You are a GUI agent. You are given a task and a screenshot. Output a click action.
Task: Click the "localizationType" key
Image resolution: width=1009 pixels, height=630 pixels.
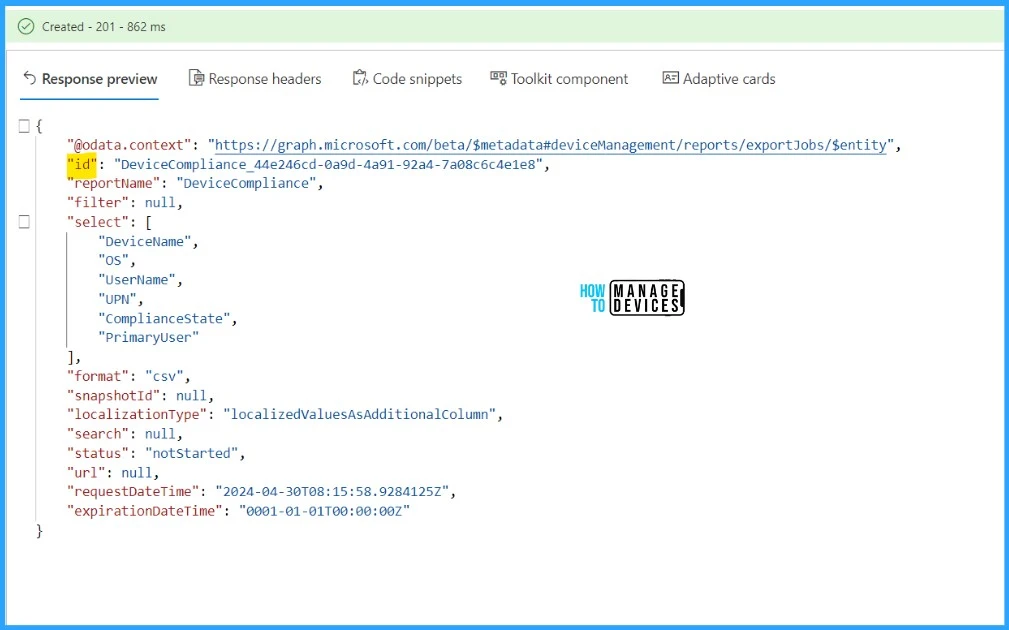137,414
